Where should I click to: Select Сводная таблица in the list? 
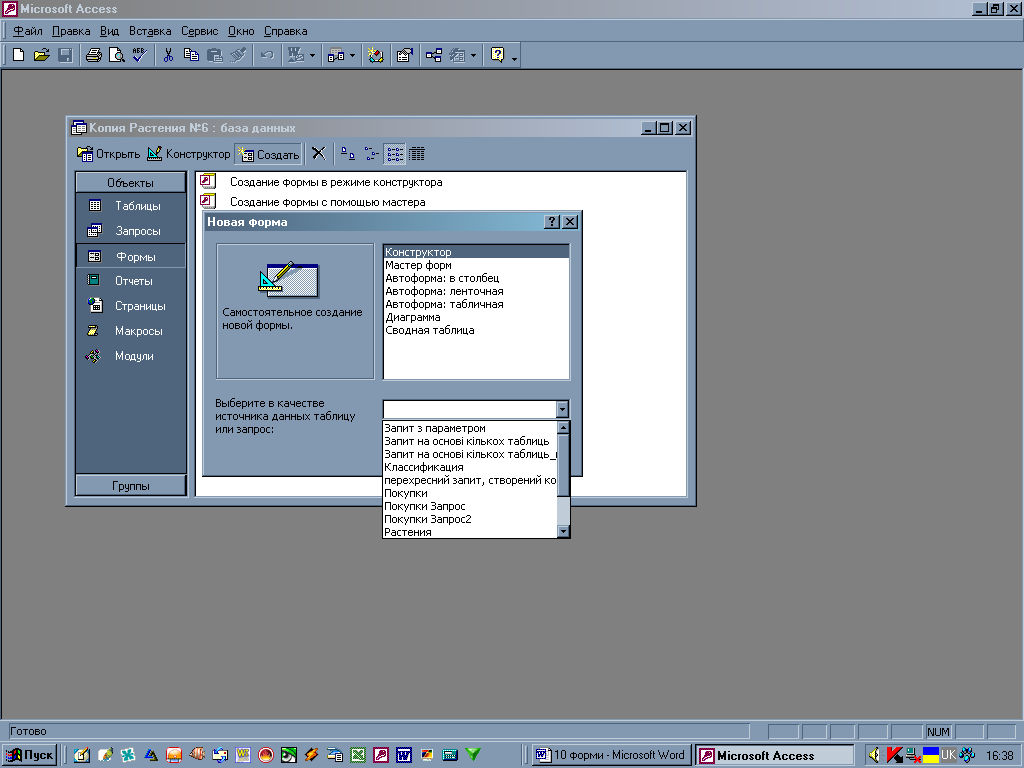tap(475, 330)
